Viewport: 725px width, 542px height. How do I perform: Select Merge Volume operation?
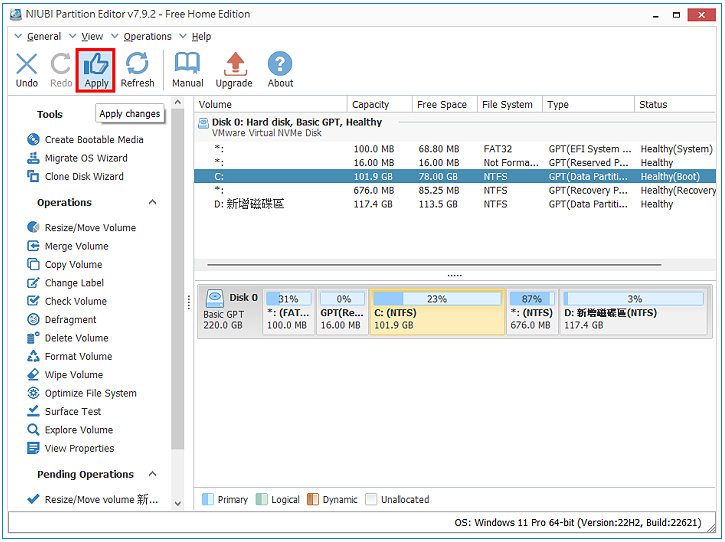[x=68, y=246]
